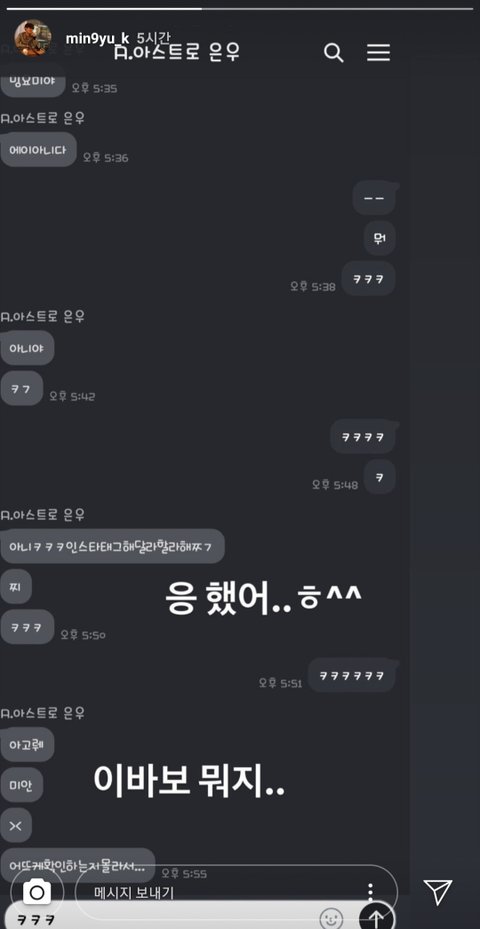Open the three-dot more options
The image size is (480, 929).
pyautogui.click(x=370, y=893)
